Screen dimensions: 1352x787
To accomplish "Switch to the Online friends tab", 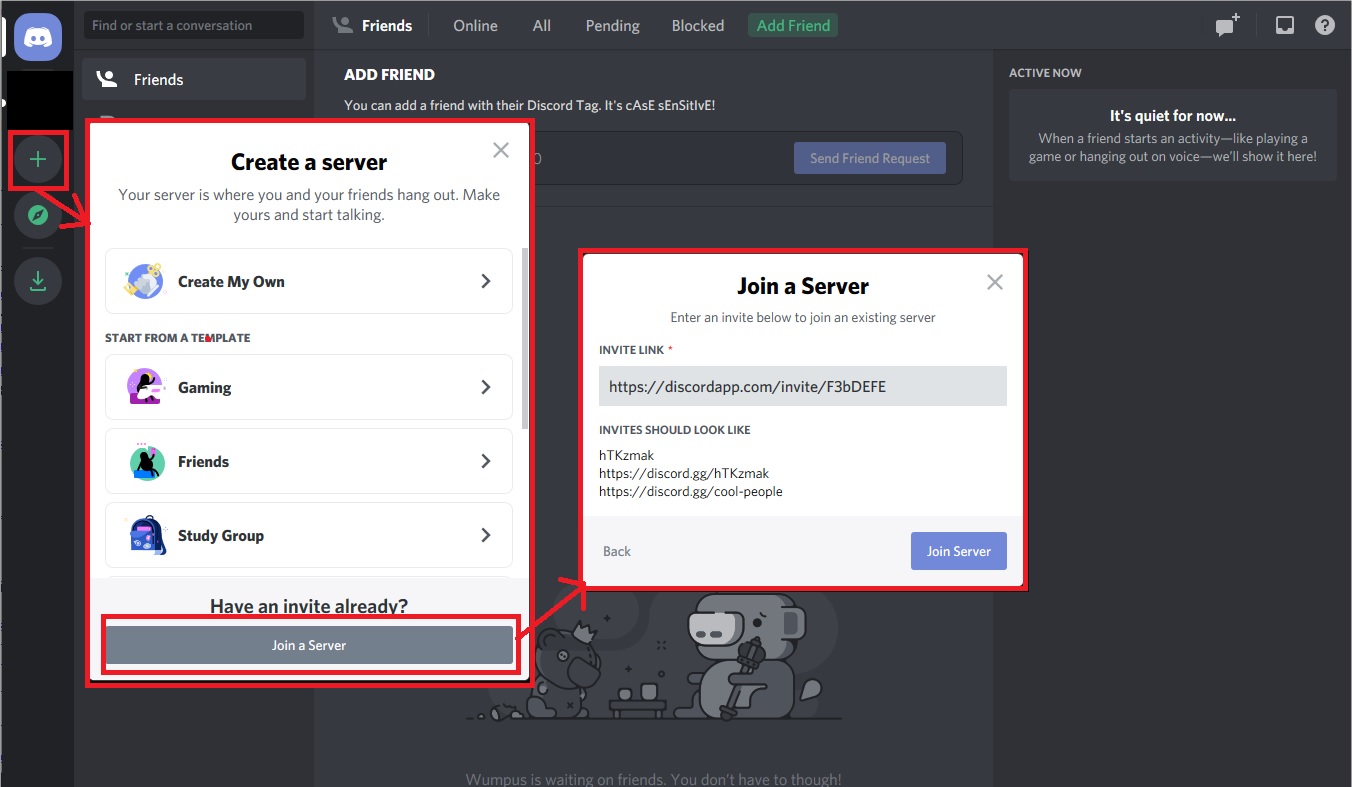I will [475, 26].
